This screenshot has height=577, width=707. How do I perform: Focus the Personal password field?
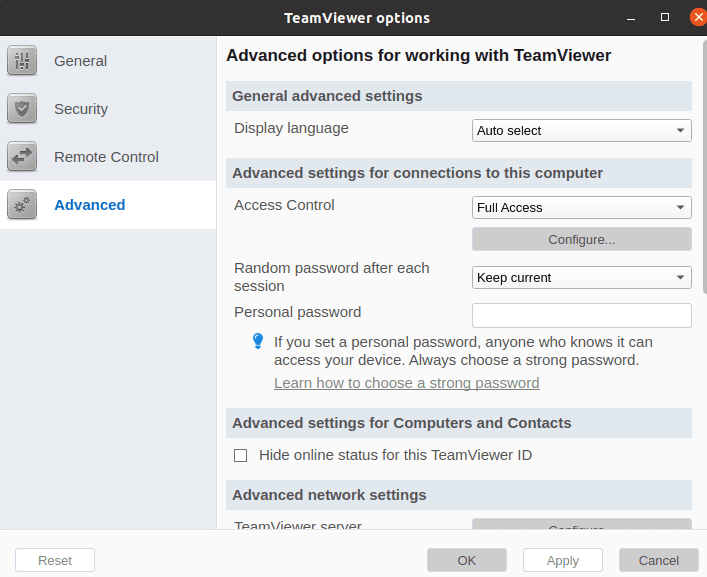582,316
